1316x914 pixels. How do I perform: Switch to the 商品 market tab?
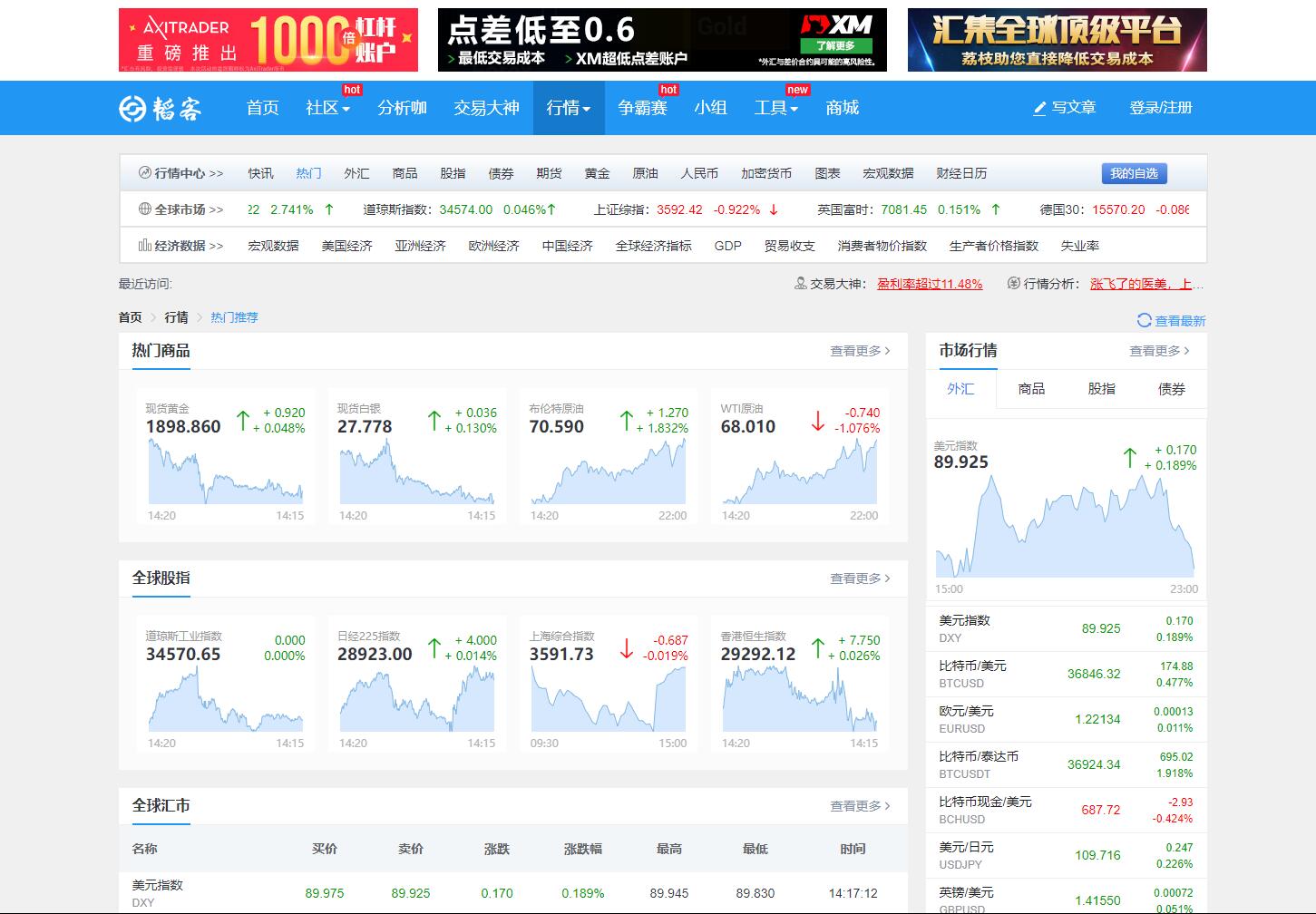[x=1031, y=389]
